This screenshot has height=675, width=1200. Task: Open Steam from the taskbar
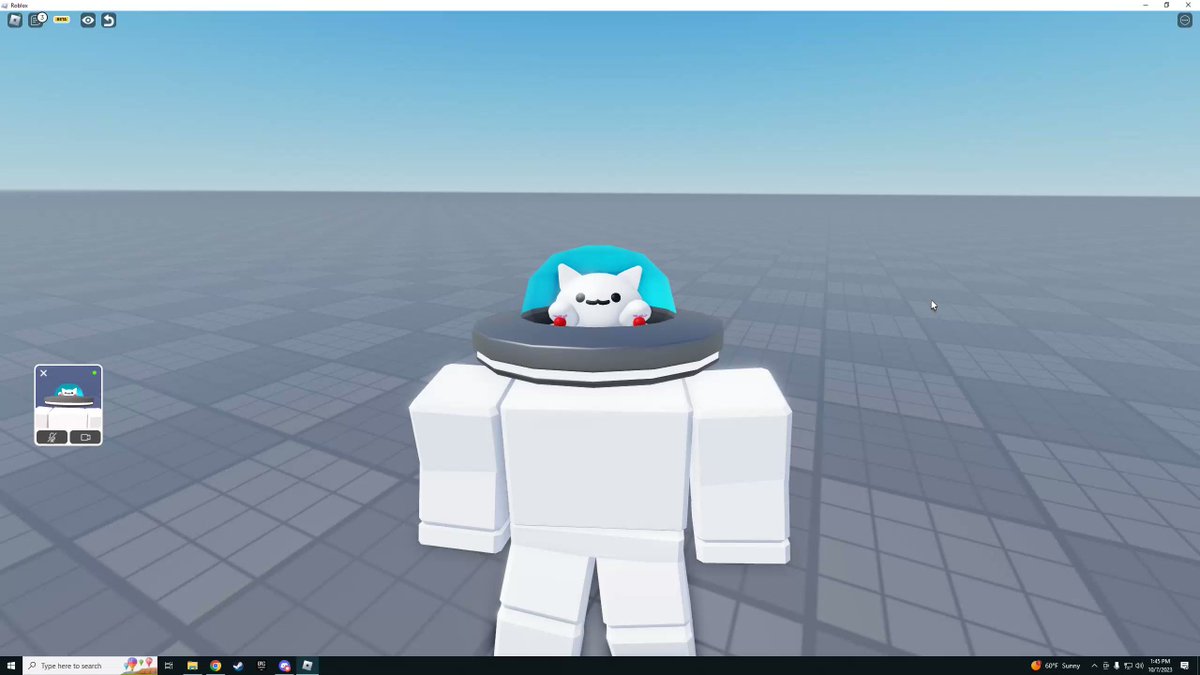coord(238,665)
